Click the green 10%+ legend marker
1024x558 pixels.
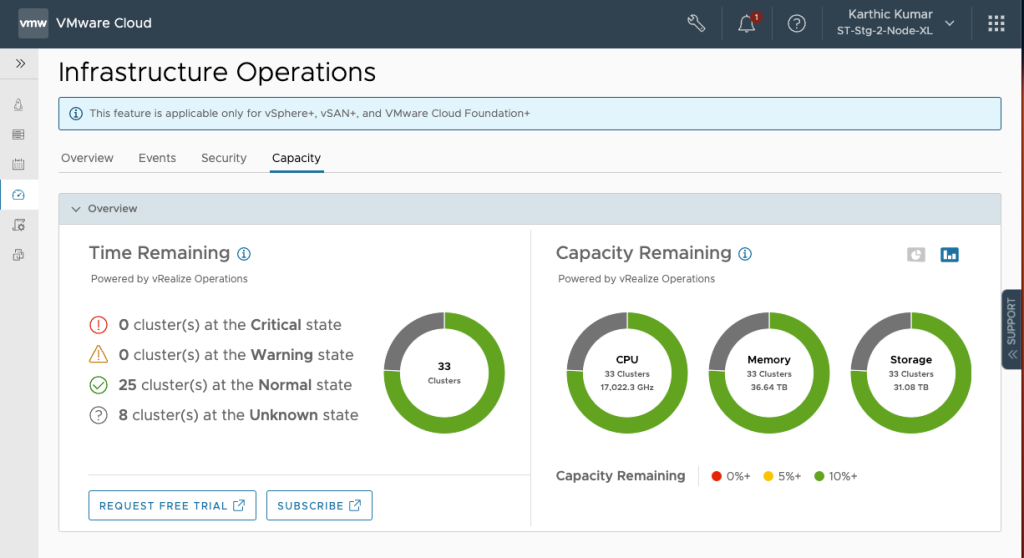820,476
